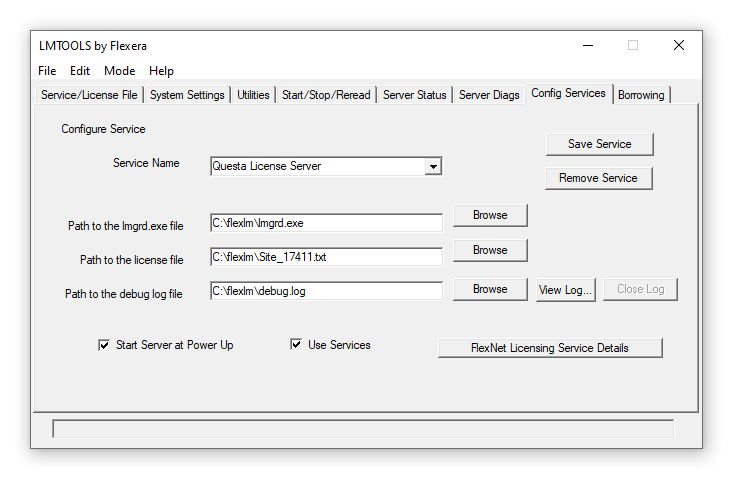Toggle the Use Services checkbox
The image size is (740, 482).
tap(296, 345)
